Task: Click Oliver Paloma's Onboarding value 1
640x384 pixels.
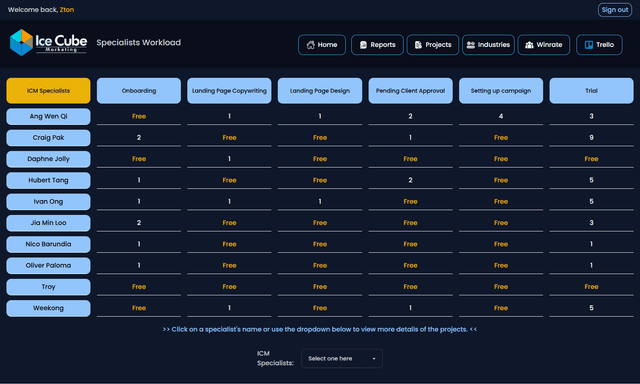Action: click(139, 265)
